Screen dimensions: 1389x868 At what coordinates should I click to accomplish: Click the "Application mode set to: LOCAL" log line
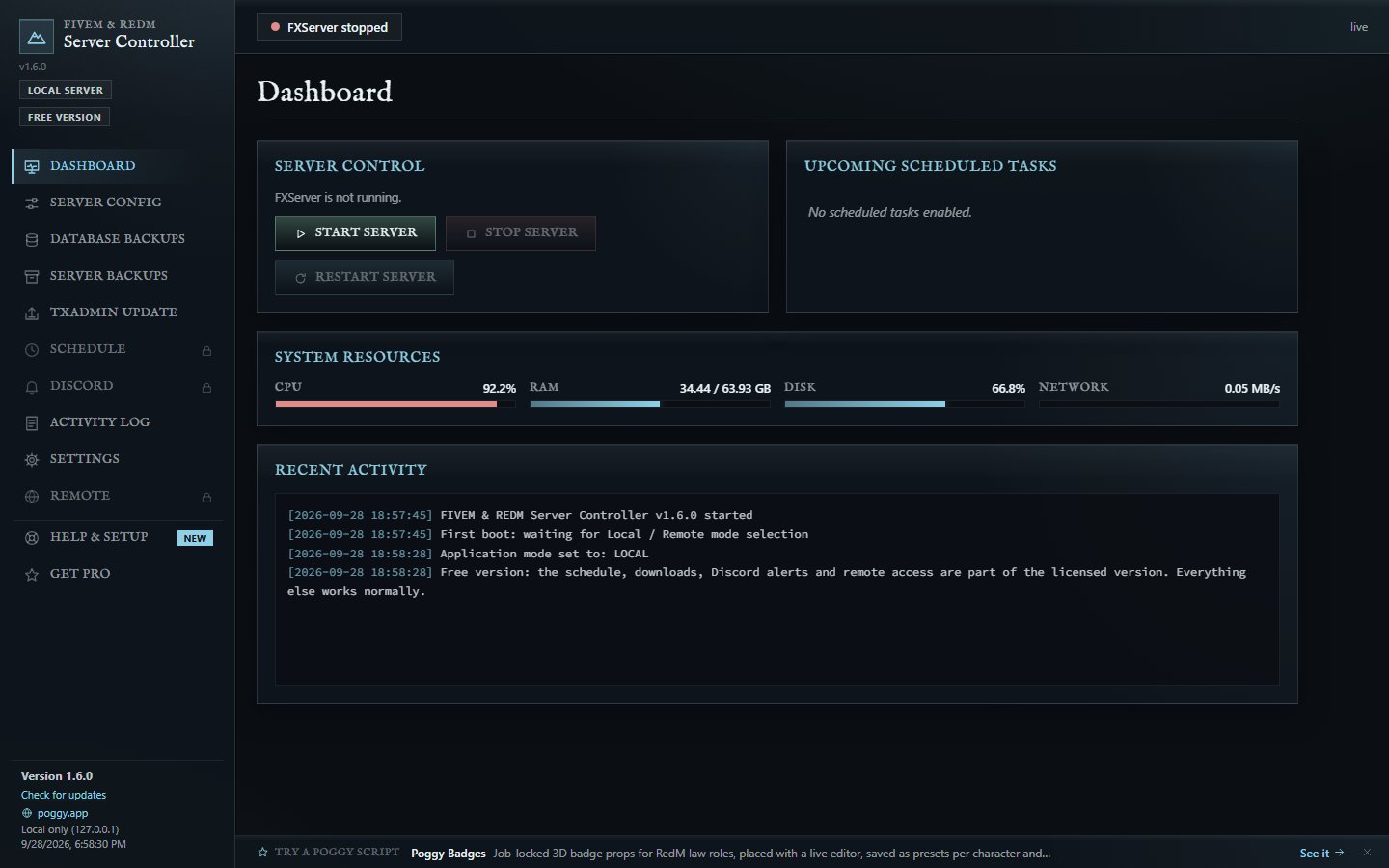click(x=468, y=554)
